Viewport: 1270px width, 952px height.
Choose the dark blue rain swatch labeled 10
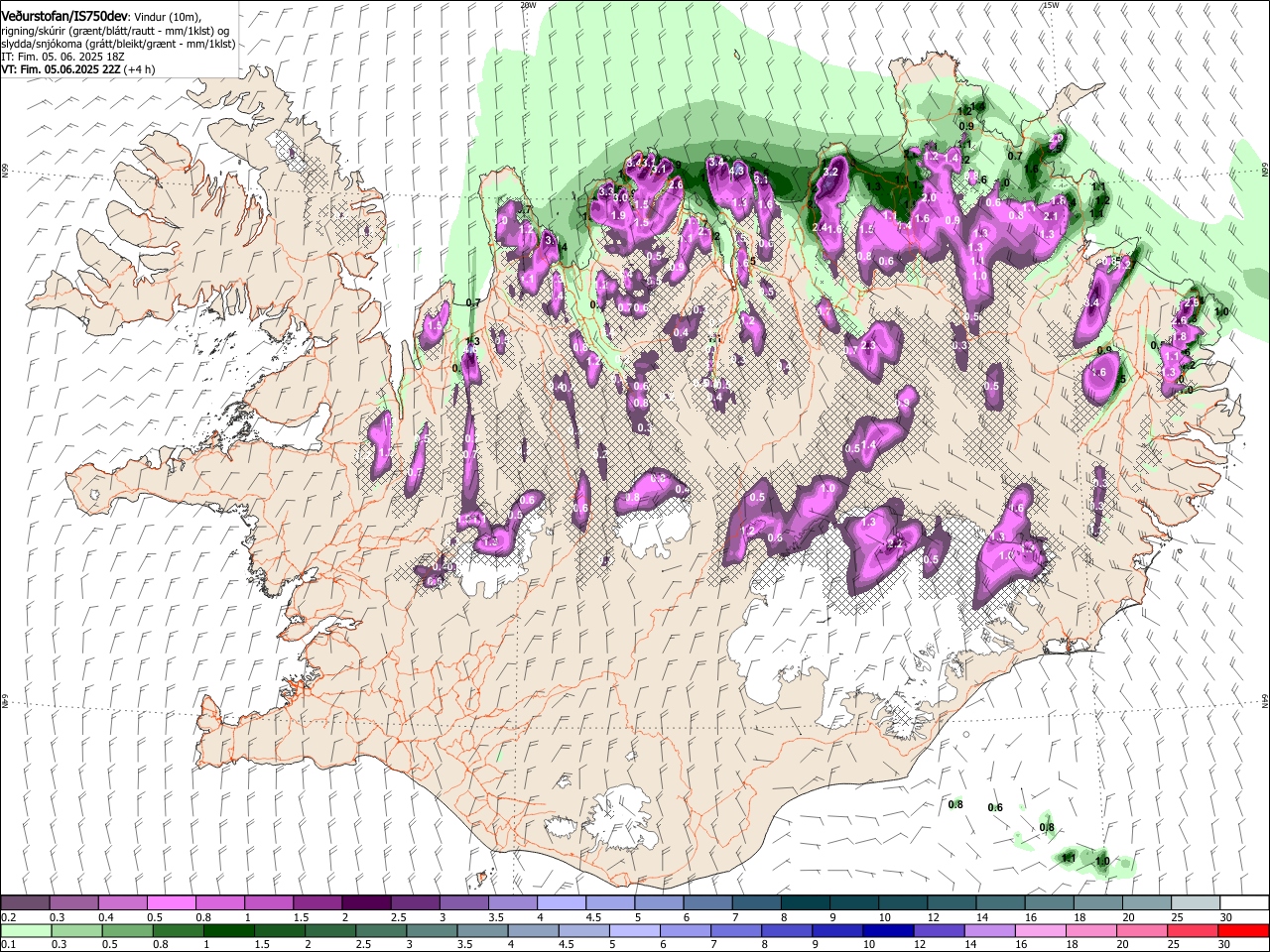(x=889, y=930)
